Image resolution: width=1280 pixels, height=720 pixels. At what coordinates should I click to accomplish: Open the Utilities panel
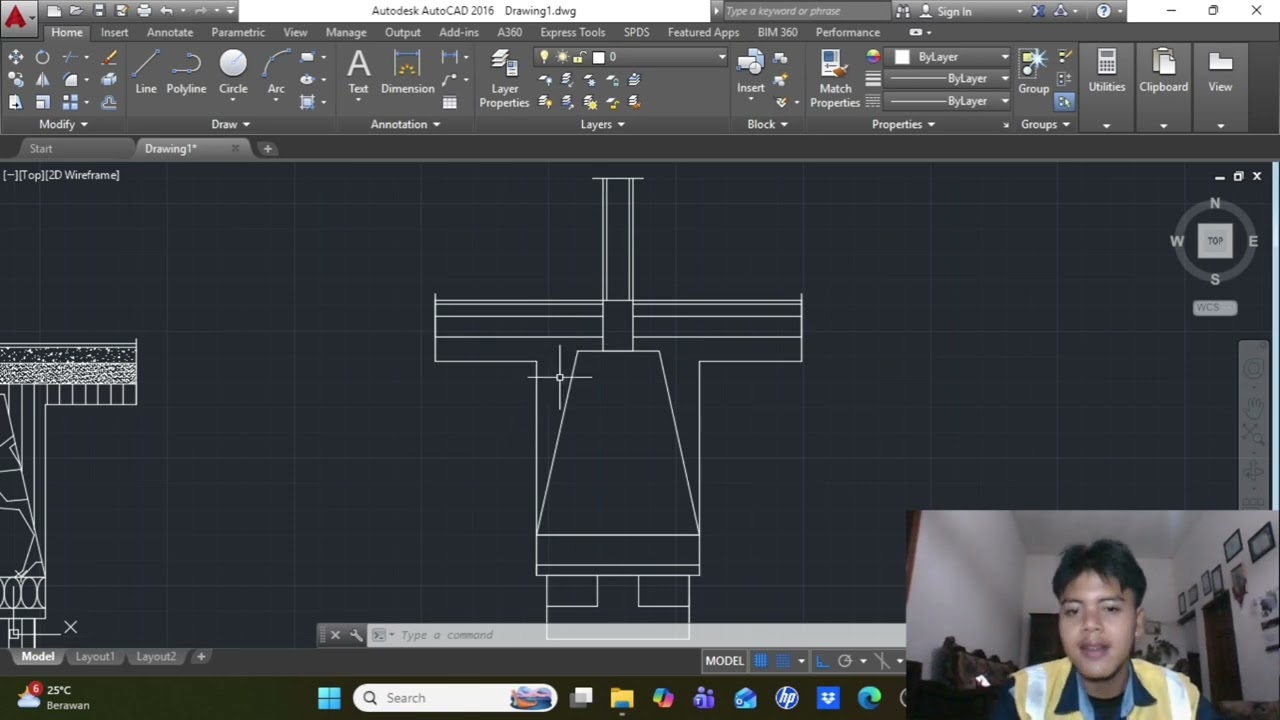(x=1107, y=72)
